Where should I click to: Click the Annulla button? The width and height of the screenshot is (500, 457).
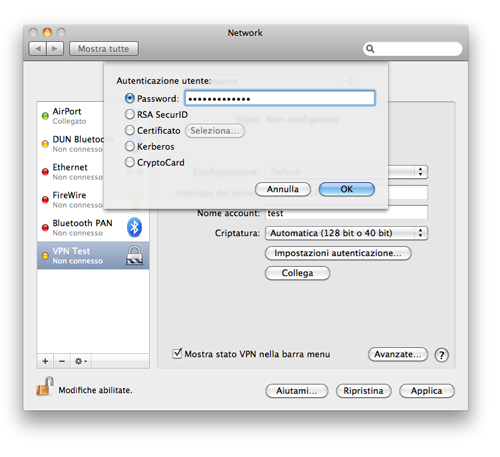pyautogui.click(x=283, y=189)
